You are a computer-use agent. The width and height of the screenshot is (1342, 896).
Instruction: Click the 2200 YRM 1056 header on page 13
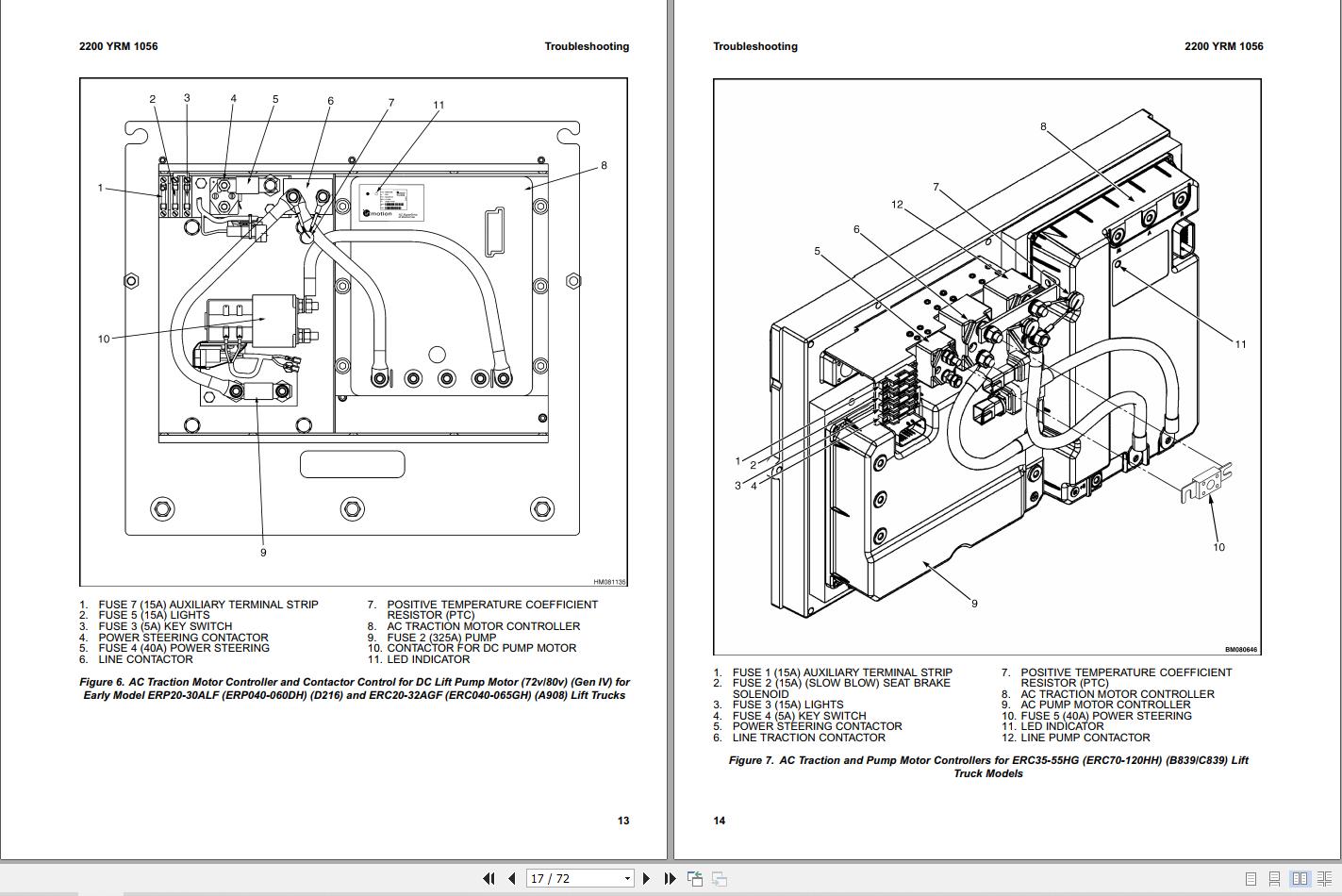119,46
